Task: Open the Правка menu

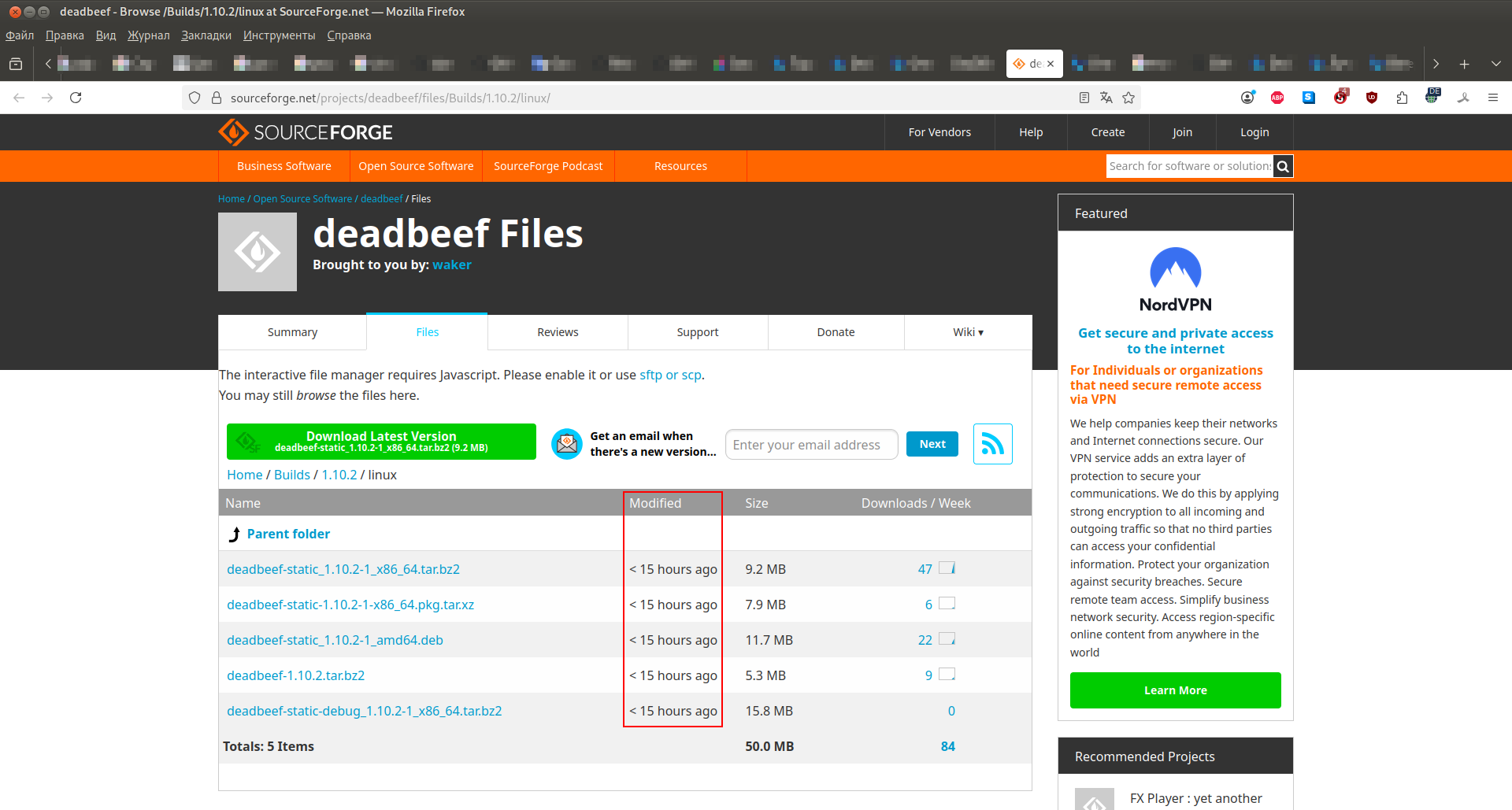Action: [x=65, y=35]
